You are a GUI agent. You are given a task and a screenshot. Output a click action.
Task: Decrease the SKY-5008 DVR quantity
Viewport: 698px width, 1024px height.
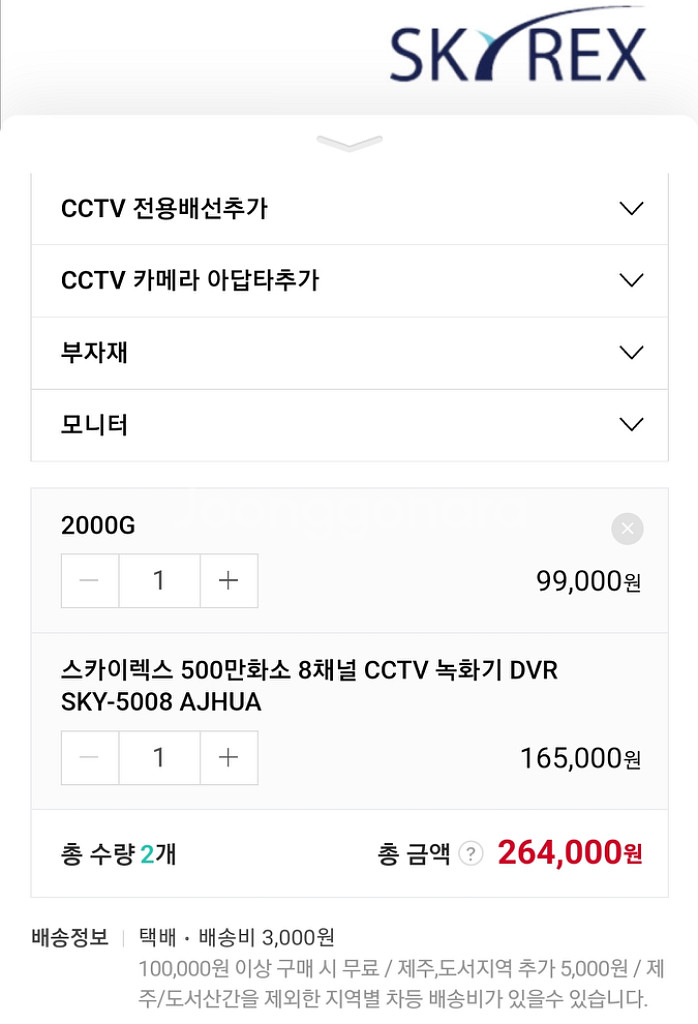click(x=90, y=758)
